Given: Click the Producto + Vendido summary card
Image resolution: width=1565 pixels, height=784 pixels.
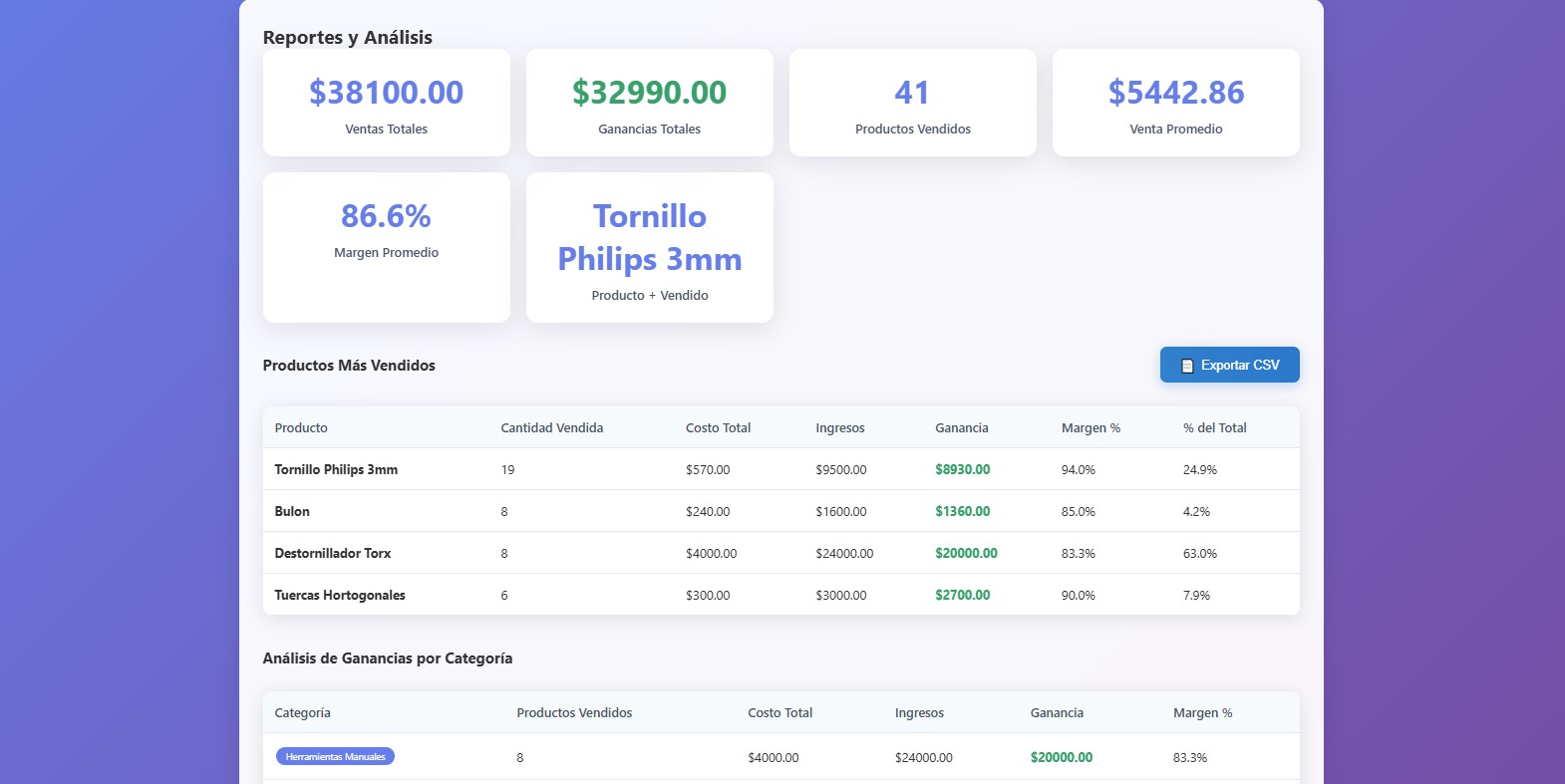Looking at the screenshot, I should 649,246.
